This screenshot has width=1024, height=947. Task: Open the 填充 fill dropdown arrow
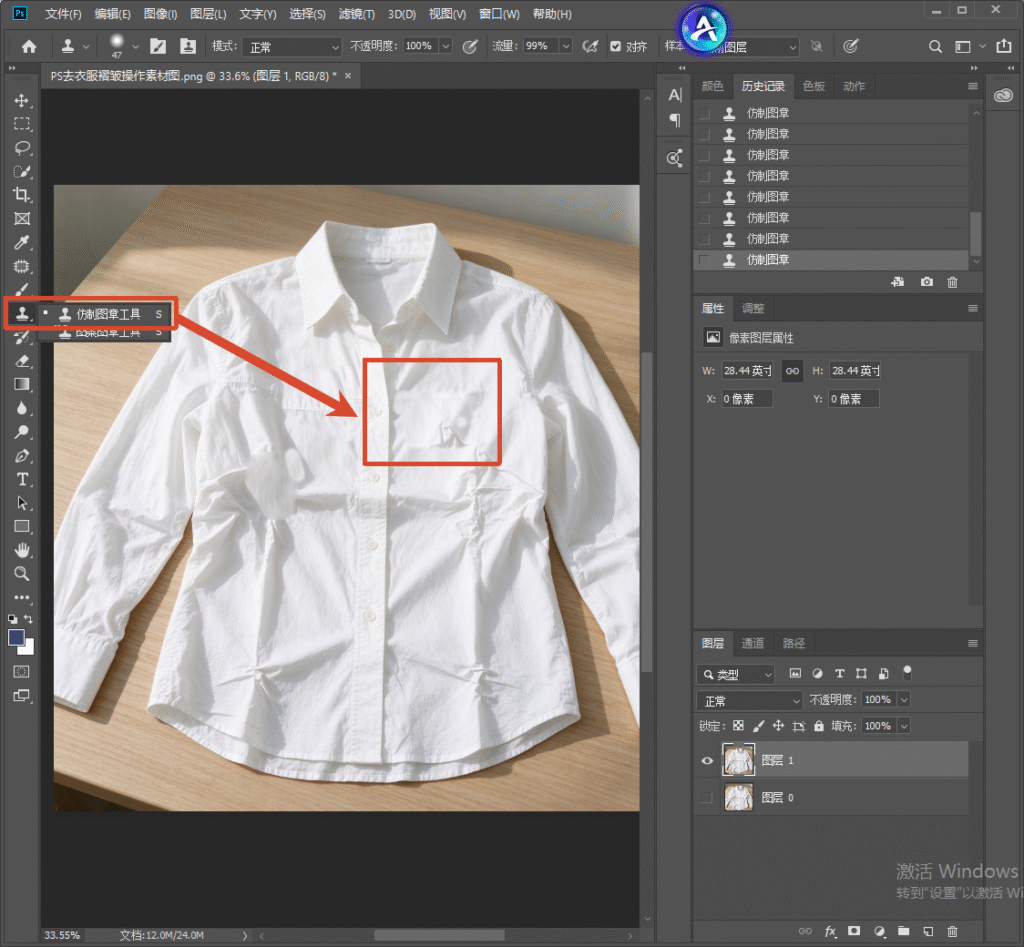pyautogui.click(x=904, y=726)
